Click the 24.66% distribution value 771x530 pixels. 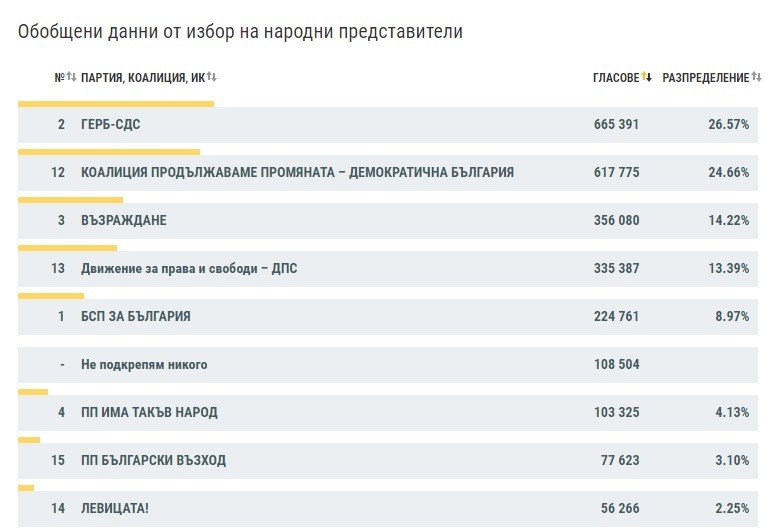pyautogui.click(x=728, y=172)
